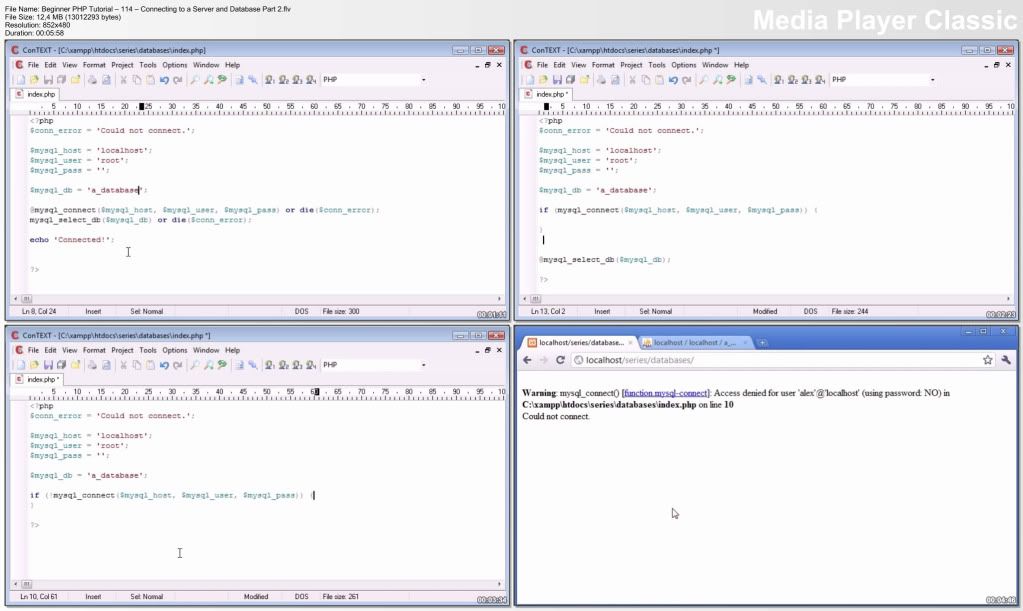This screenshot has height=611, width=1023.
Task: Click 'File size: 300' status bar entry
Action: pyautogui.click(x=341, y=312)
